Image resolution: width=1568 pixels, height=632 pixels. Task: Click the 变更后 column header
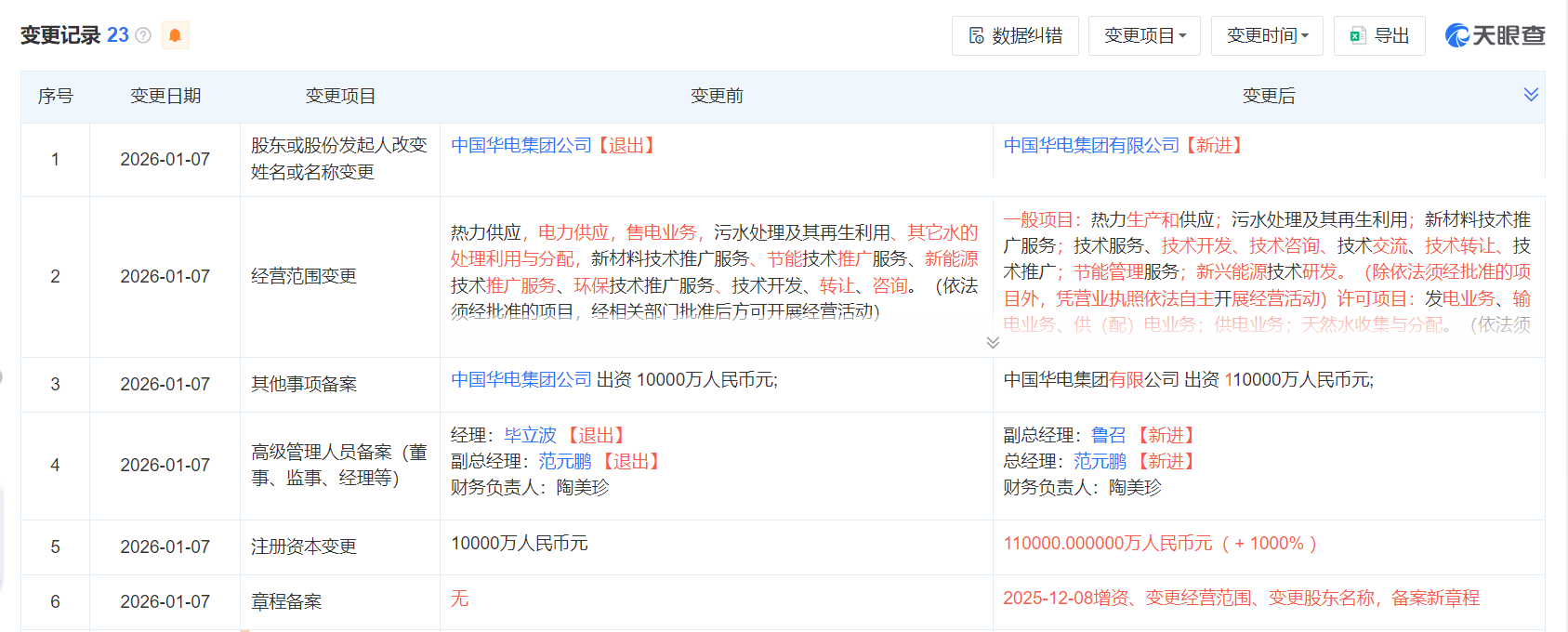point(1269,96)
